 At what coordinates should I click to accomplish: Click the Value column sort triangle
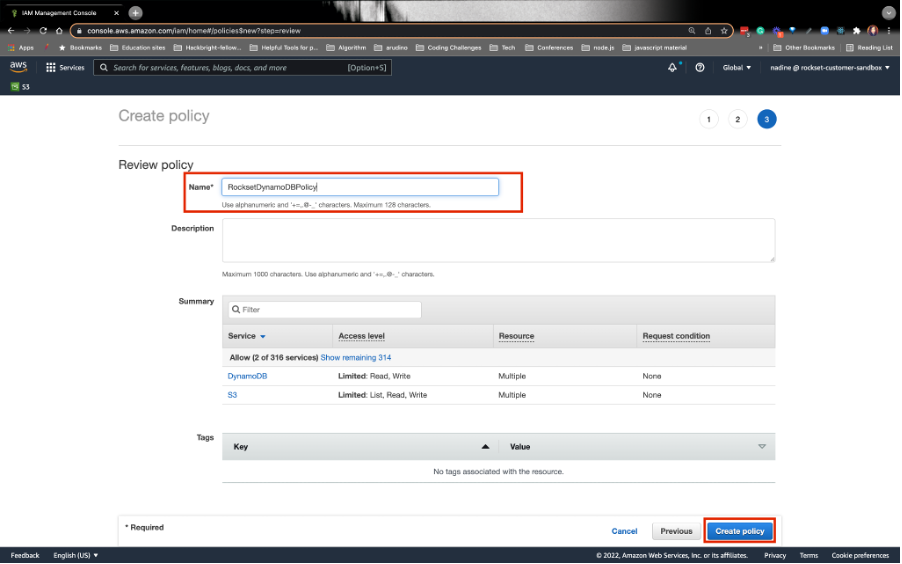[762, 447]
